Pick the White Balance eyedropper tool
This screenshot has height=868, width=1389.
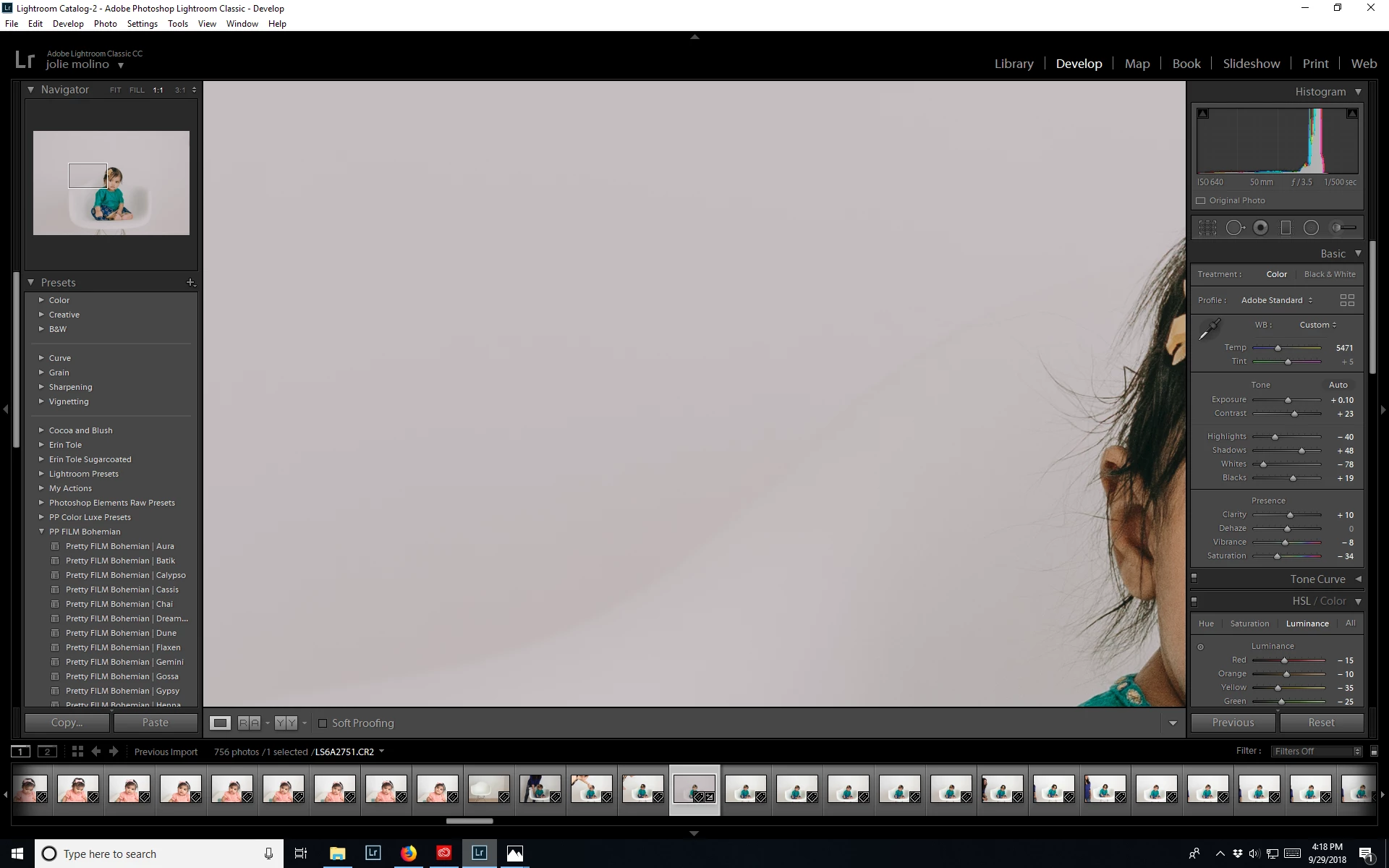pyautogui.click(x=1209, y=330)
